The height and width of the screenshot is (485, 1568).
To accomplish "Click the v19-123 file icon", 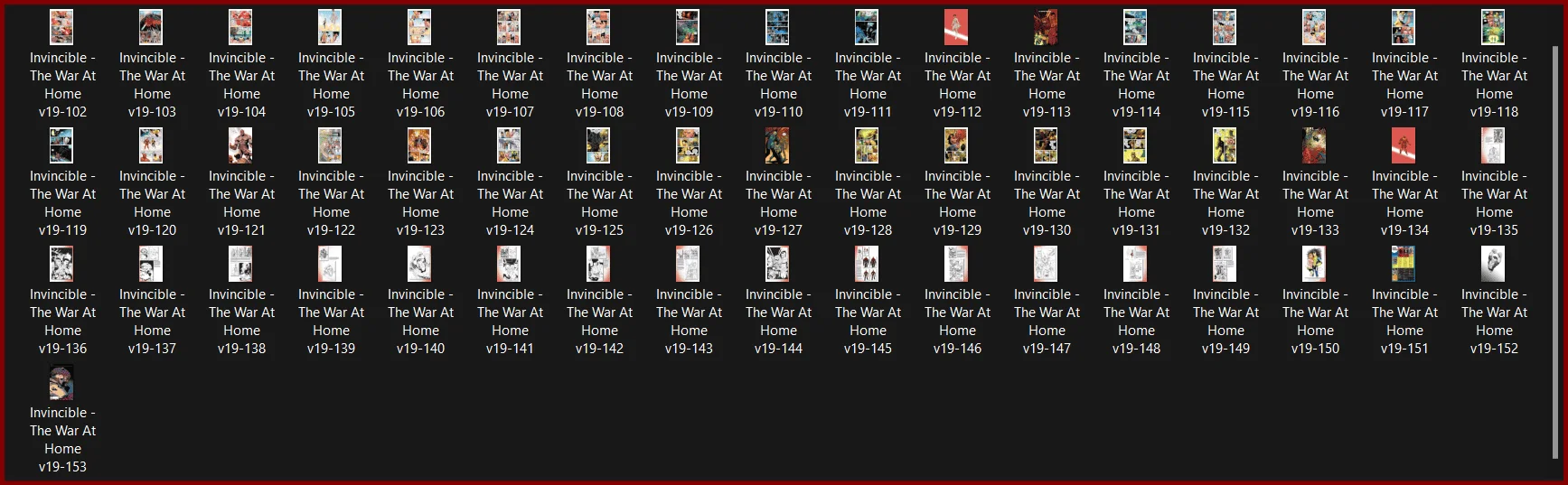I will coord(419,145).
